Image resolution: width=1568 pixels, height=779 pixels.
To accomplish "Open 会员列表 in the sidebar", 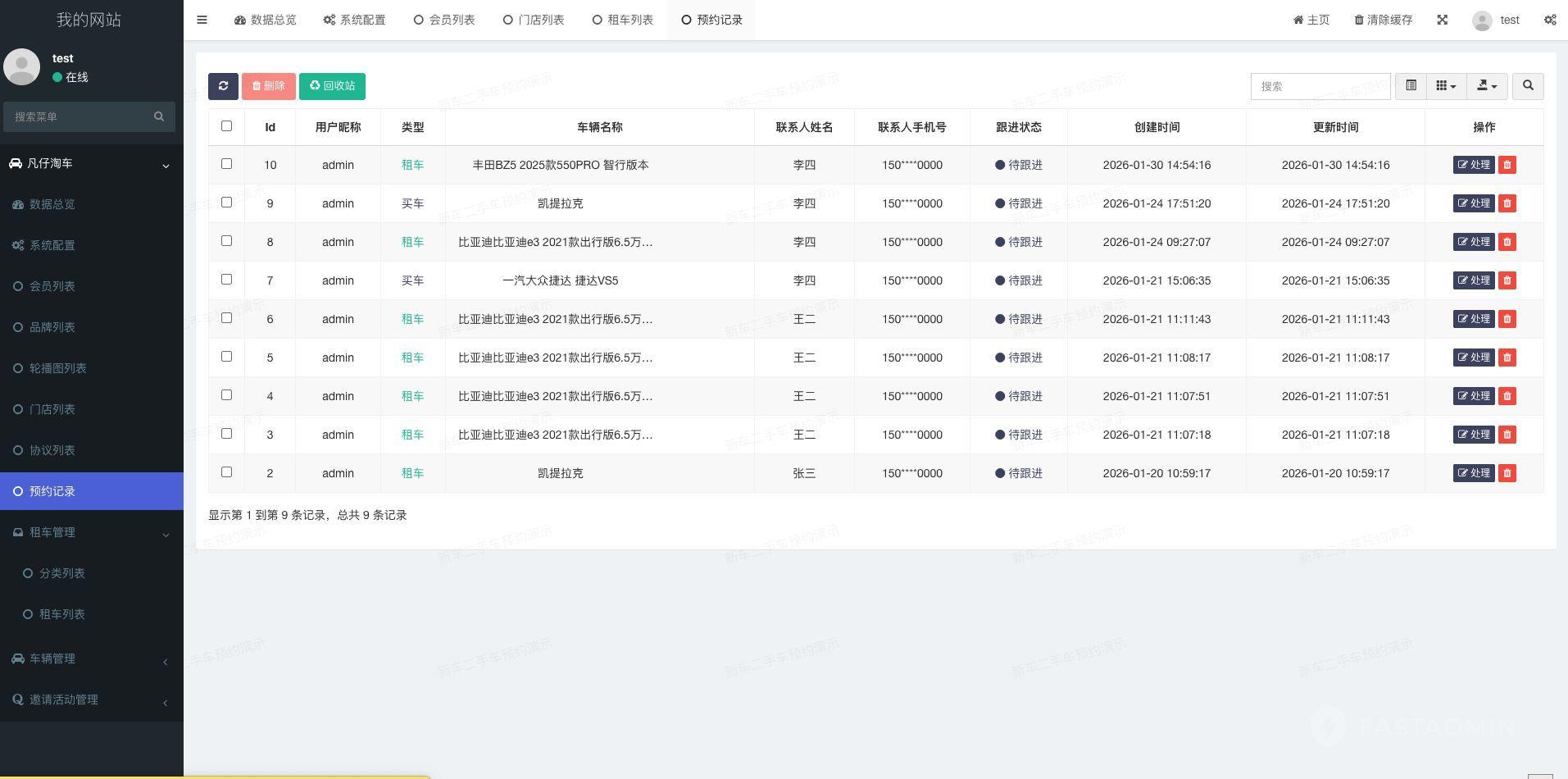I will click(x=92, y=286).
